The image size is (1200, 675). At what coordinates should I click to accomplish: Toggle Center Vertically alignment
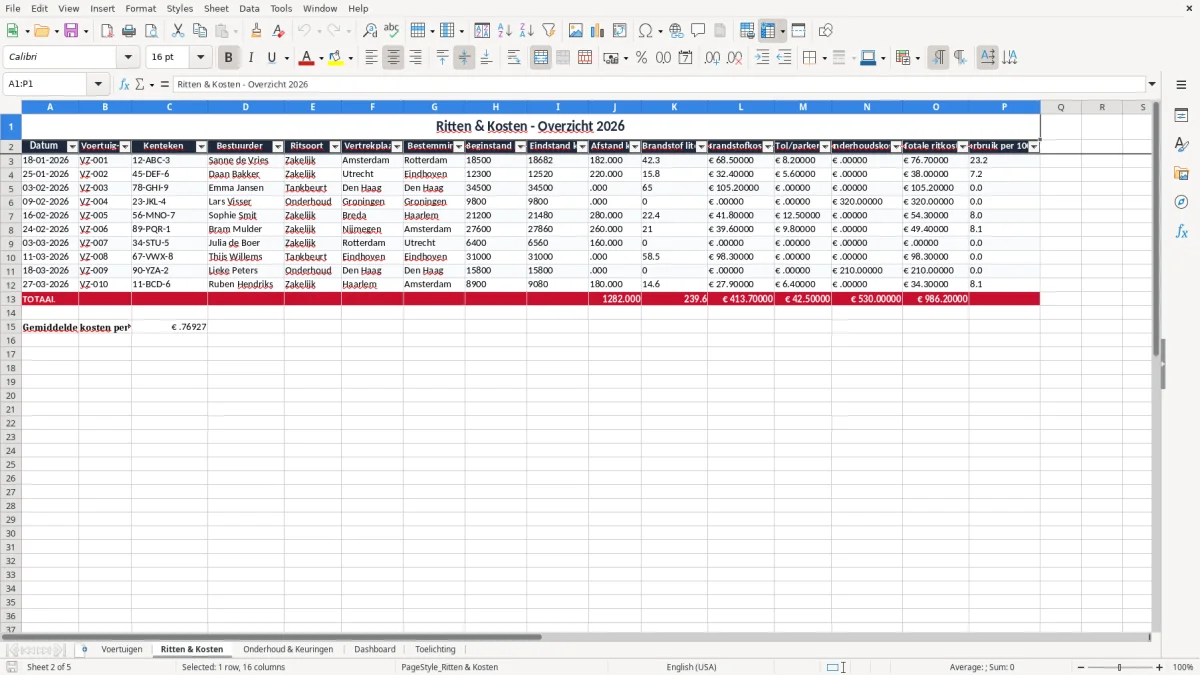pos(464,58)
